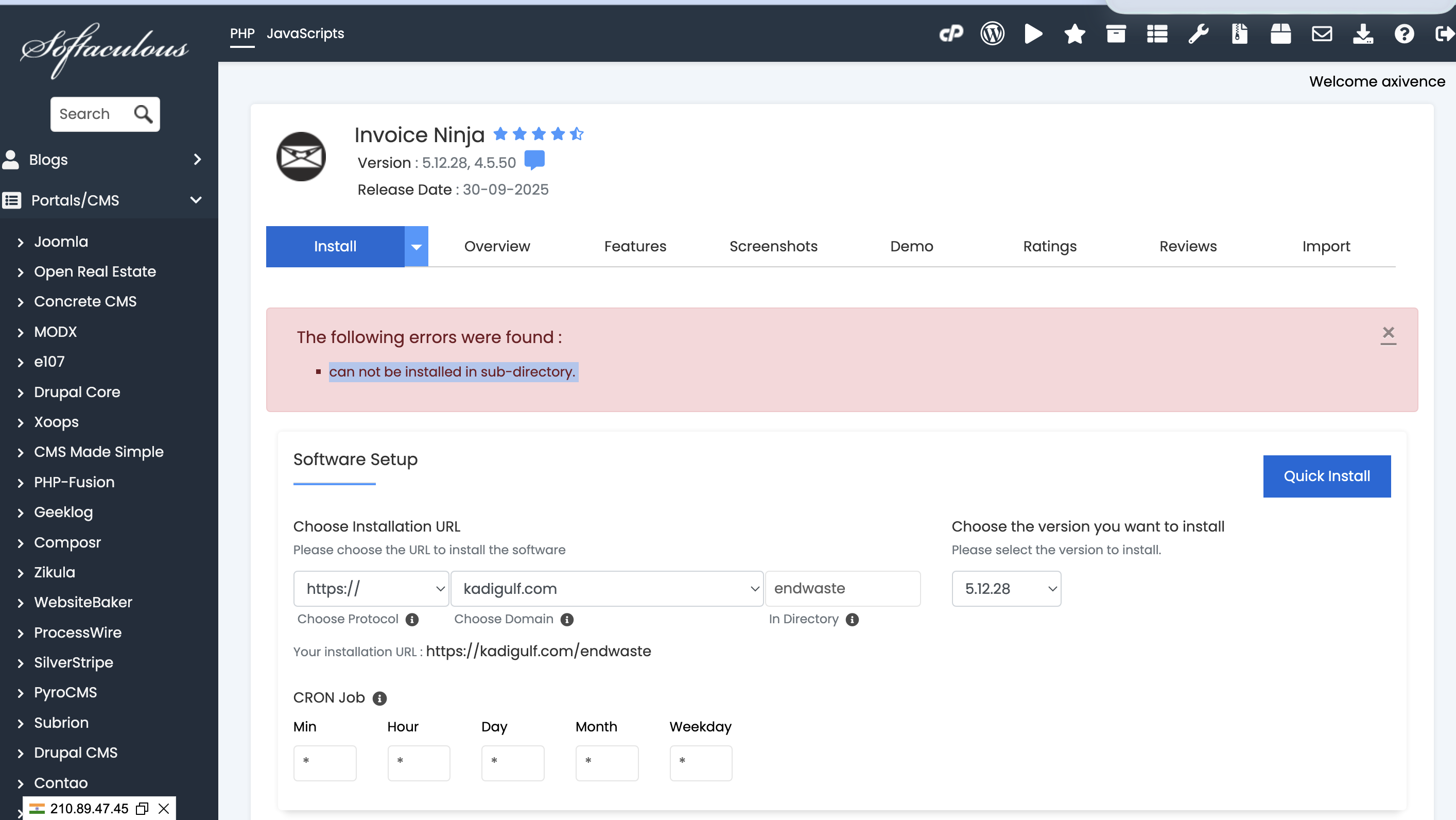Click the envelope email settings icon

[1322, 34]
